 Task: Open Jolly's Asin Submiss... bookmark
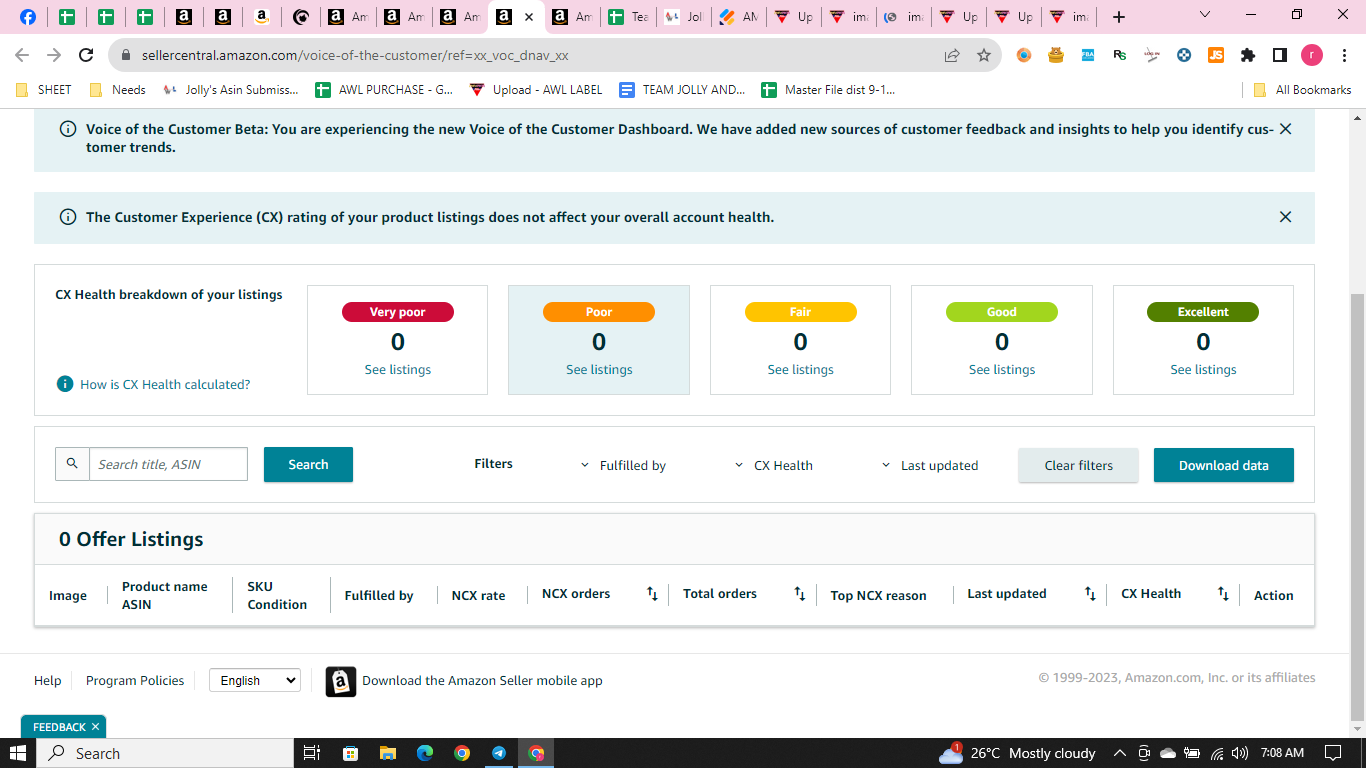(x=231, y=90)
